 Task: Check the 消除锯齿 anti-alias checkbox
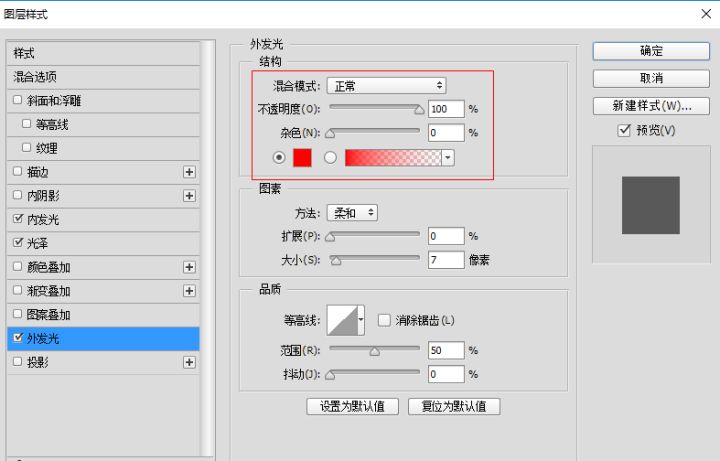[384, 320]
